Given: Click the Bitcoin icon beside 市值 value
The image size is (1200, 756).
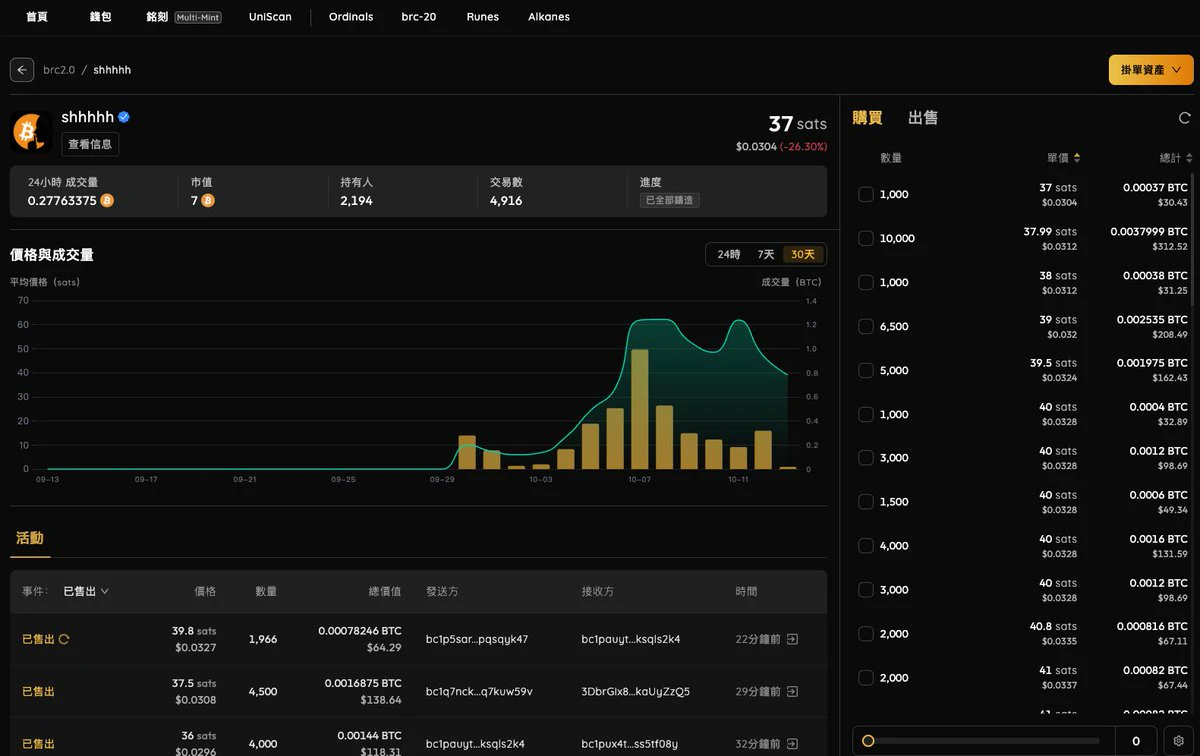Looking at the screenshot, I should click(208, 201).
